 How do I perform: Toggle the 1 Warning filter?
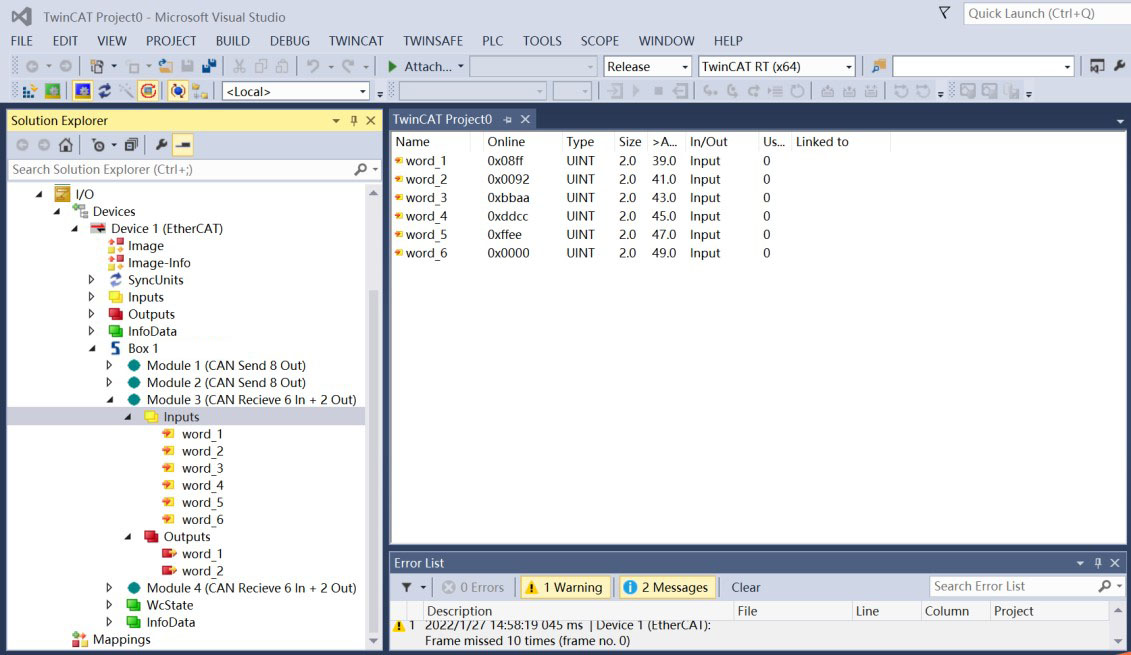point(566,587)
